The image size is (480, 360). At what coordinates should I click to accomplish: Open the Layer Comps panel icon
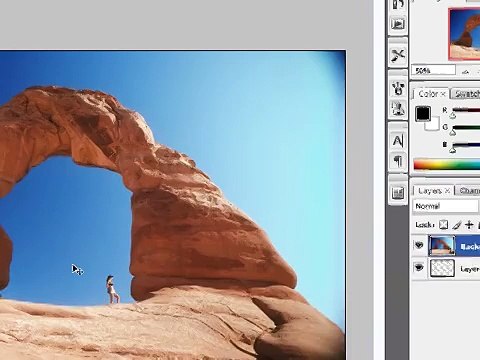(398, 193)
